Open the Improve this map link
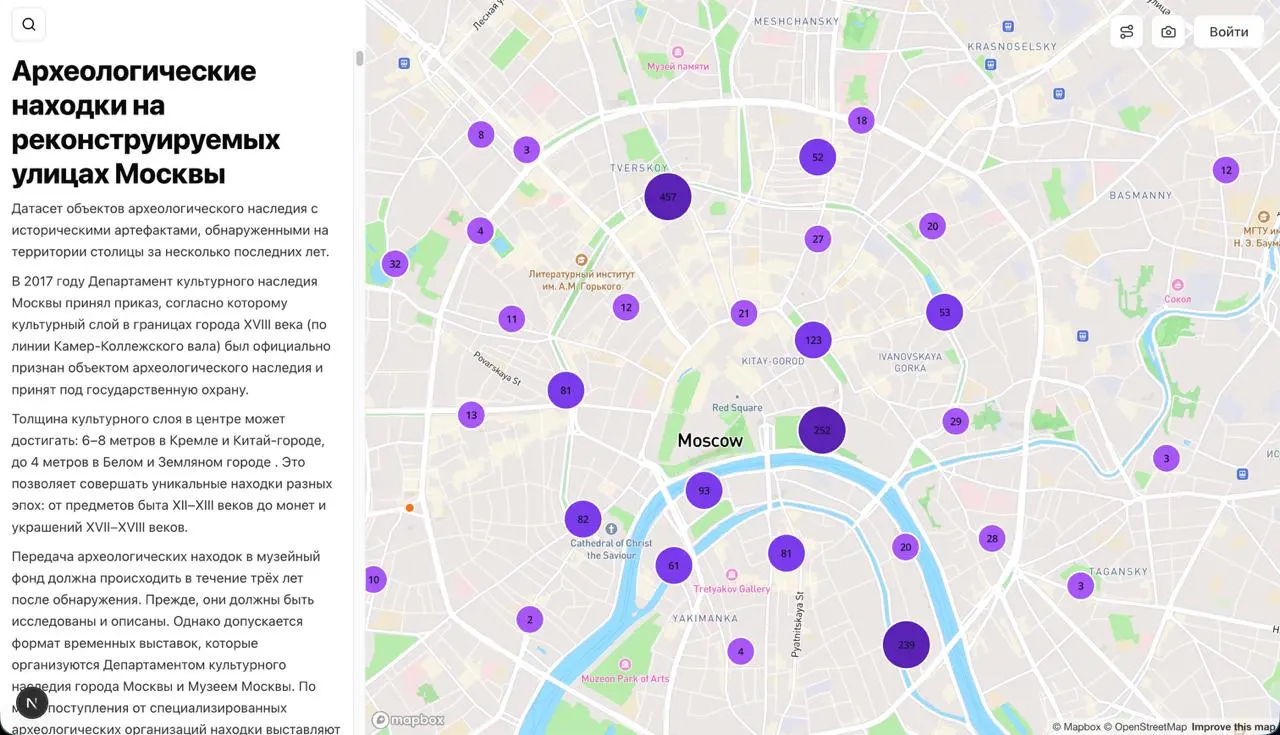Viewport: 1280px width, 735px height. (x=1235, y=727)
